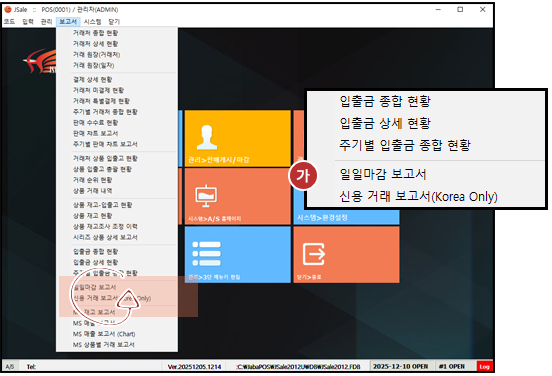Click the JSale app icon in title bar

8,9
